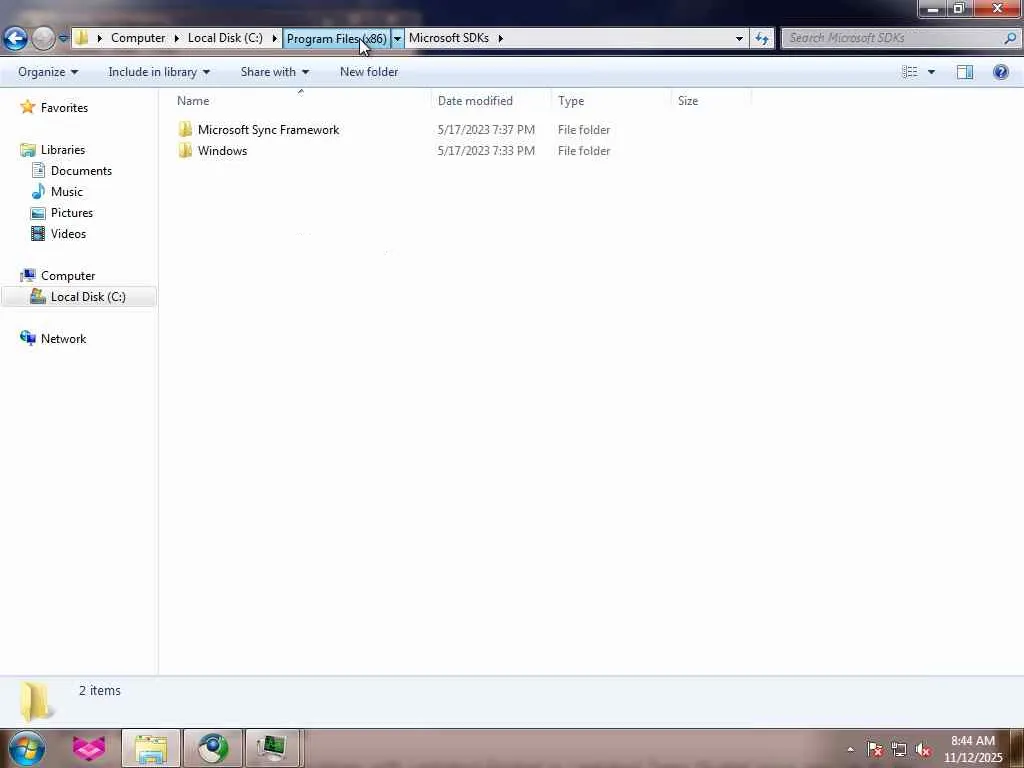Image resolution: width=1024 pixels, height=768 pixels.
Task: Click the search magnifier icon
Action: 1010,38
